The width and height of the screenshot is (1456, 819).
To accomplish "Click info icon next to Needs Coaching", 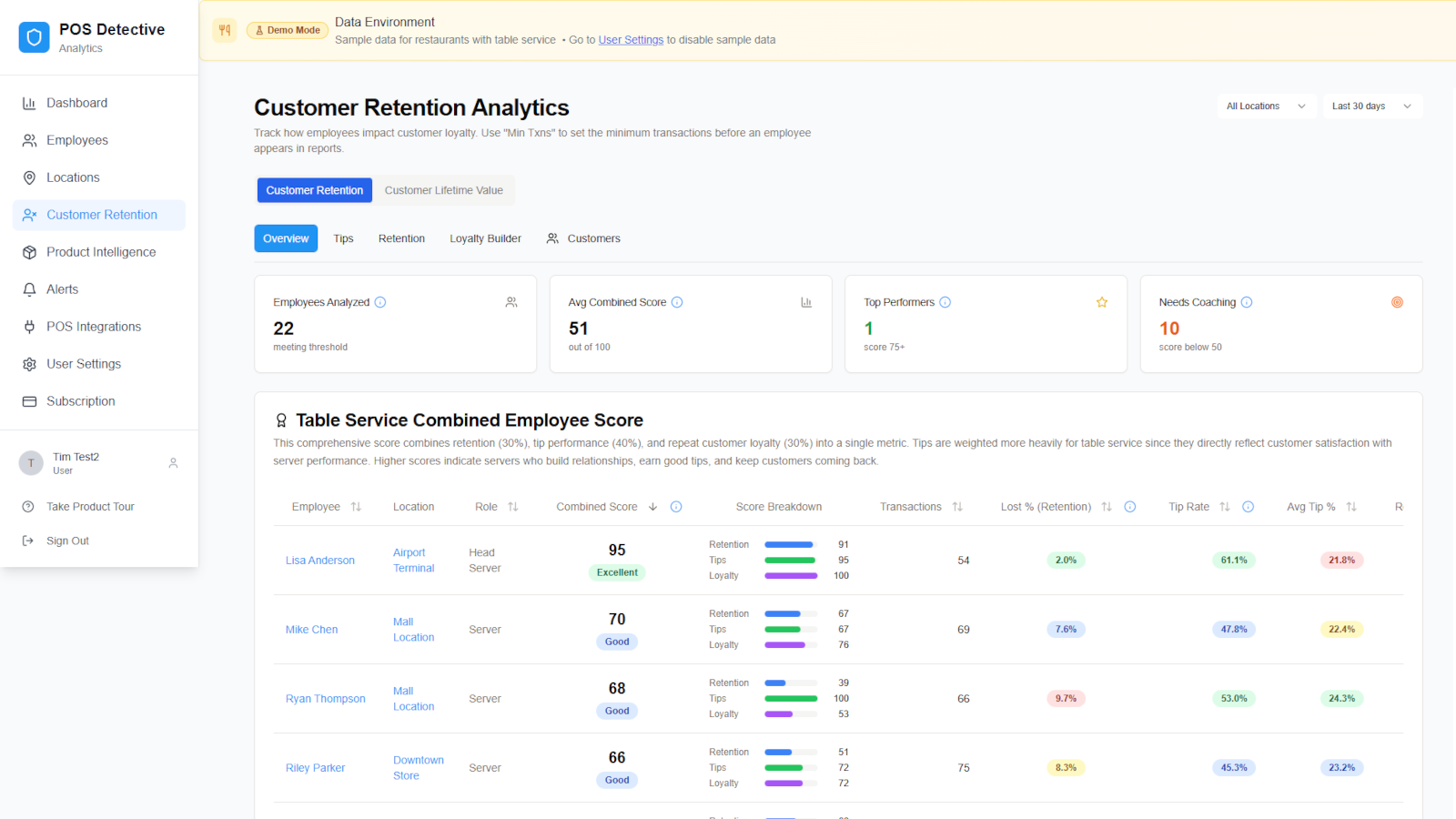I will pyautogui.click(x=1247, y=302).
